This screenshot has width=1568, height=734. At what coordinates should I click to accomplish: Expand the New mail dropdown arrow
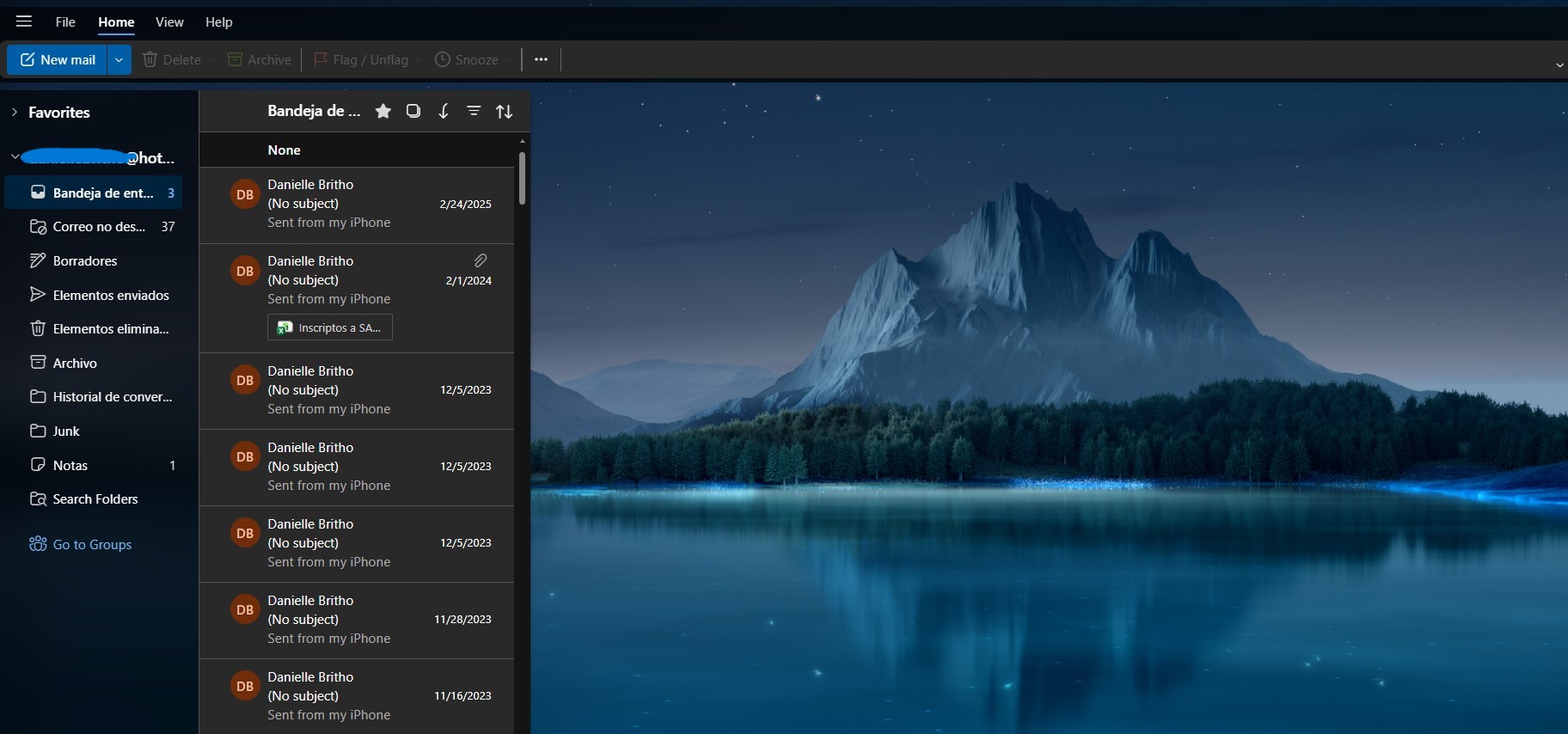[x=119, y=59]
